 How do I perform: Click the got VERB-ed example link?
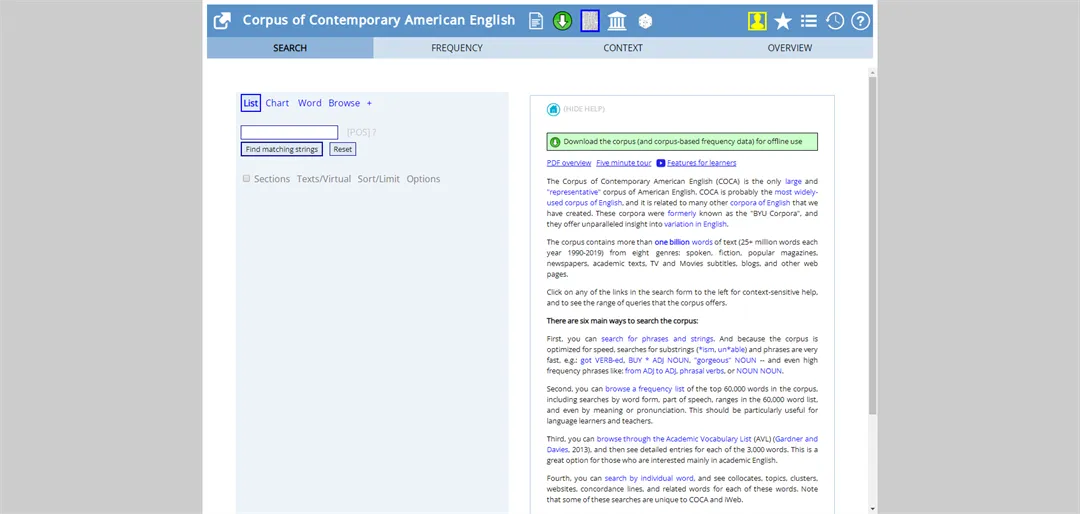point(602,360)
